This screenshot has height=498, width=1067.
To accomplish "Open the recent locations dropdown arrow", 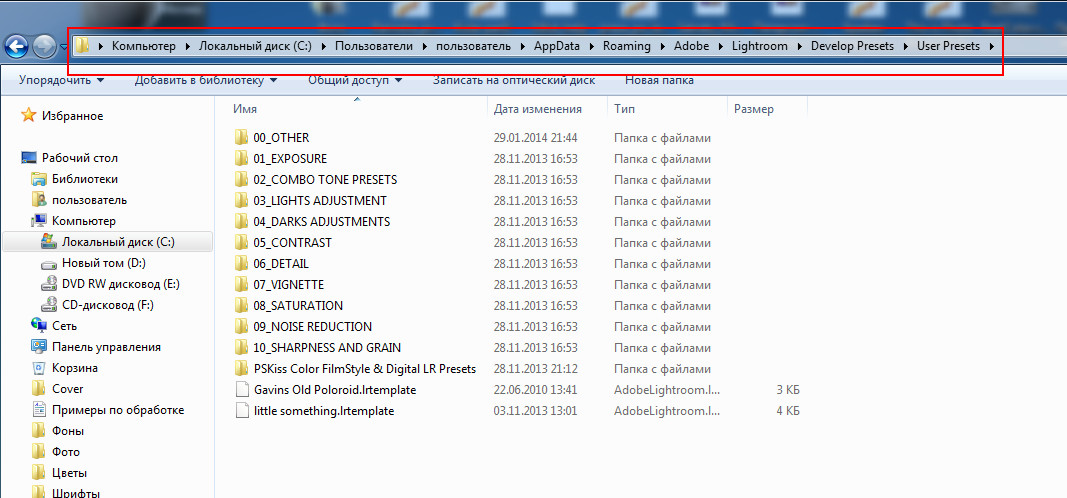I will [63, 47].
